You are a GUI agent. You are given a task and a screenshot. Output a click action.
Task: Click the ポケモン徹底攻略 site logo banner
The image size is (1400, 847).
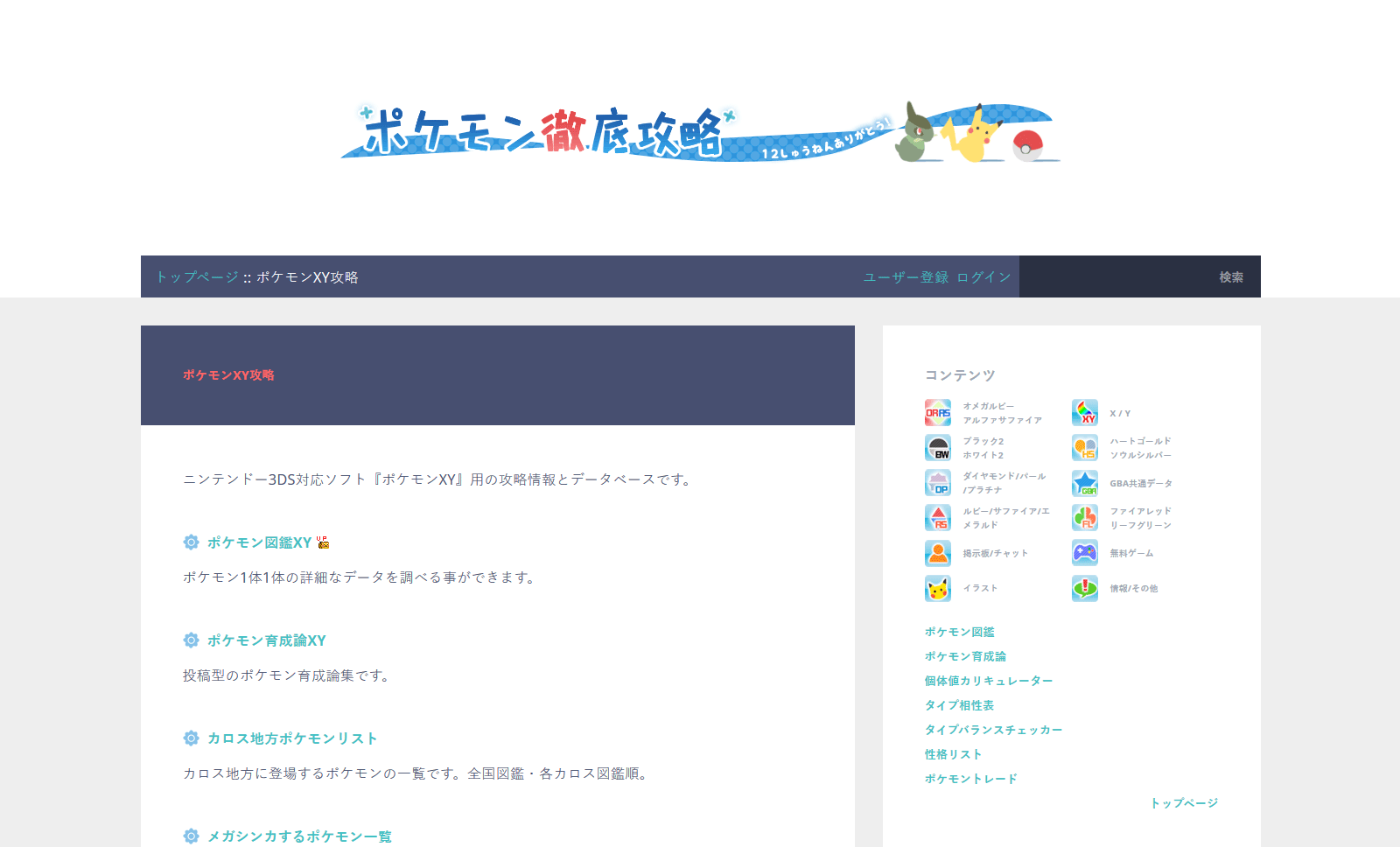tap(700, 133)
